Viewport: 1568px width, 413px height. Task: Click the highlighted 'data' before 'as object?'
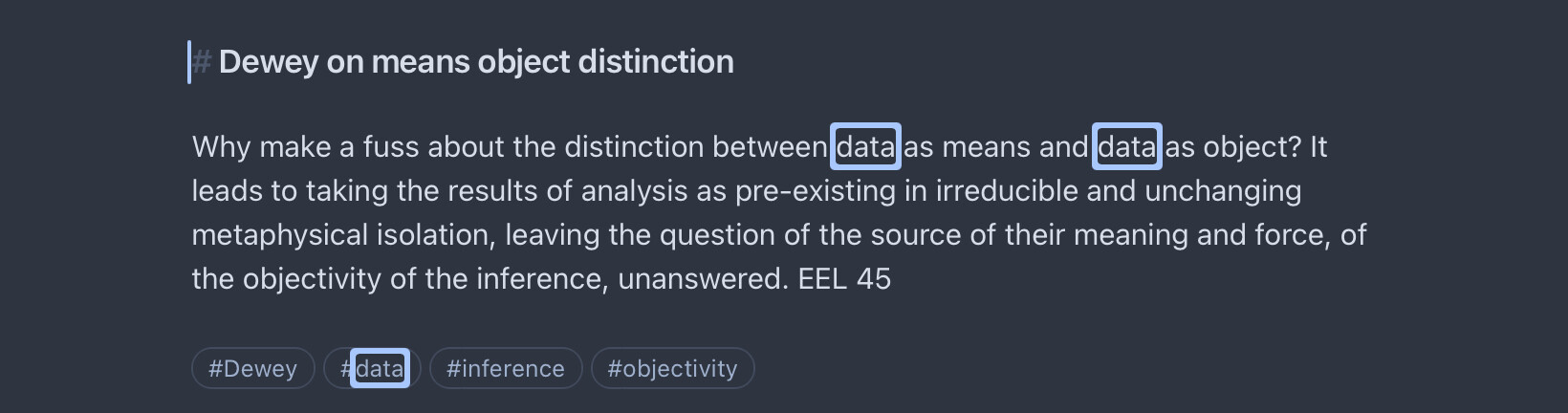point(1126,146)
